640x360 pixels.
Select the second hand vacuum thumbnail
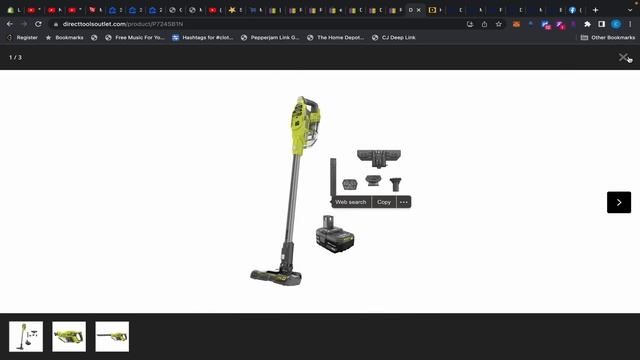[69, 337]
